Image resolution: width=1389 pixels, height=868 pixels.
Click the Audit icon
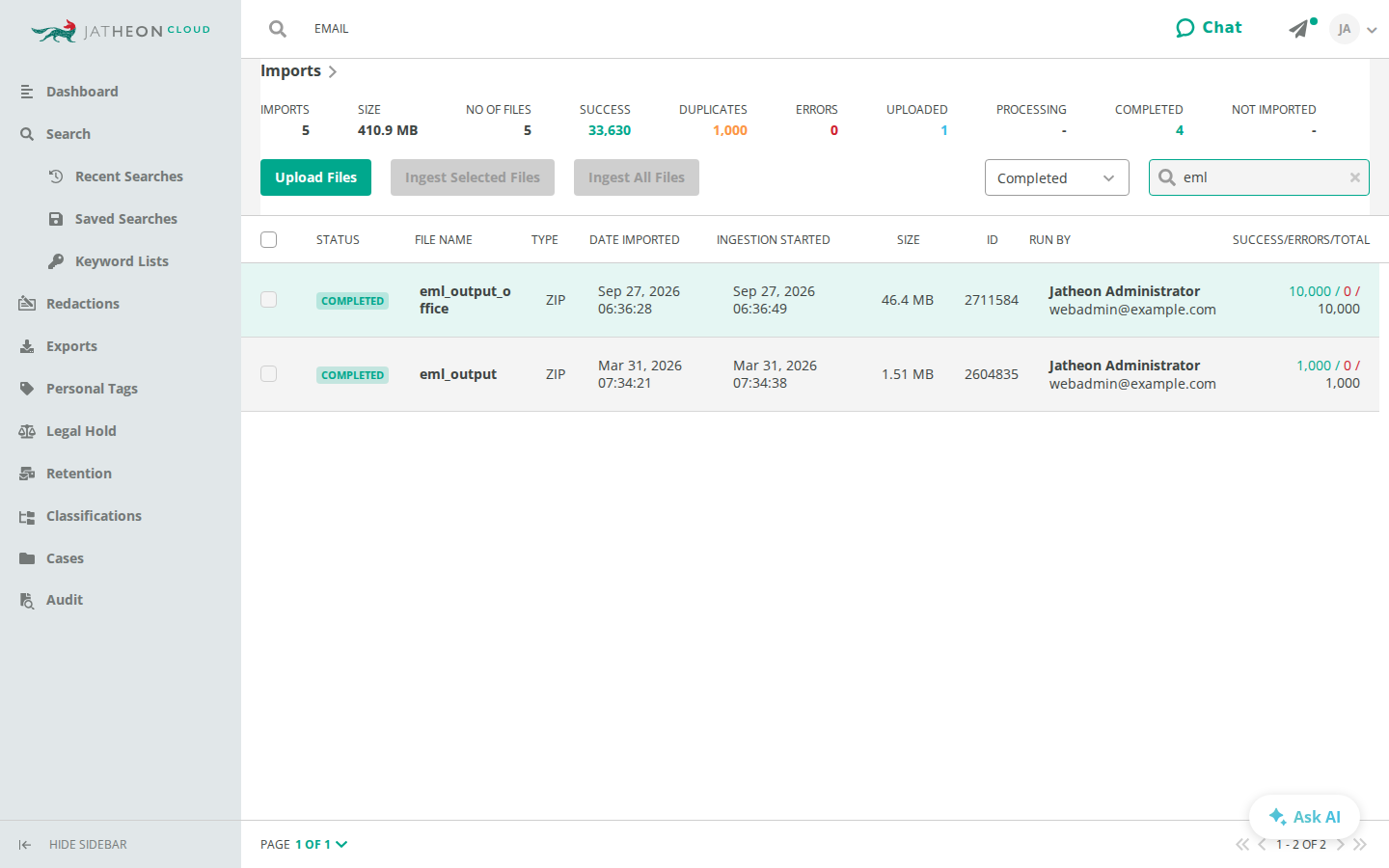tap(27, 600)
